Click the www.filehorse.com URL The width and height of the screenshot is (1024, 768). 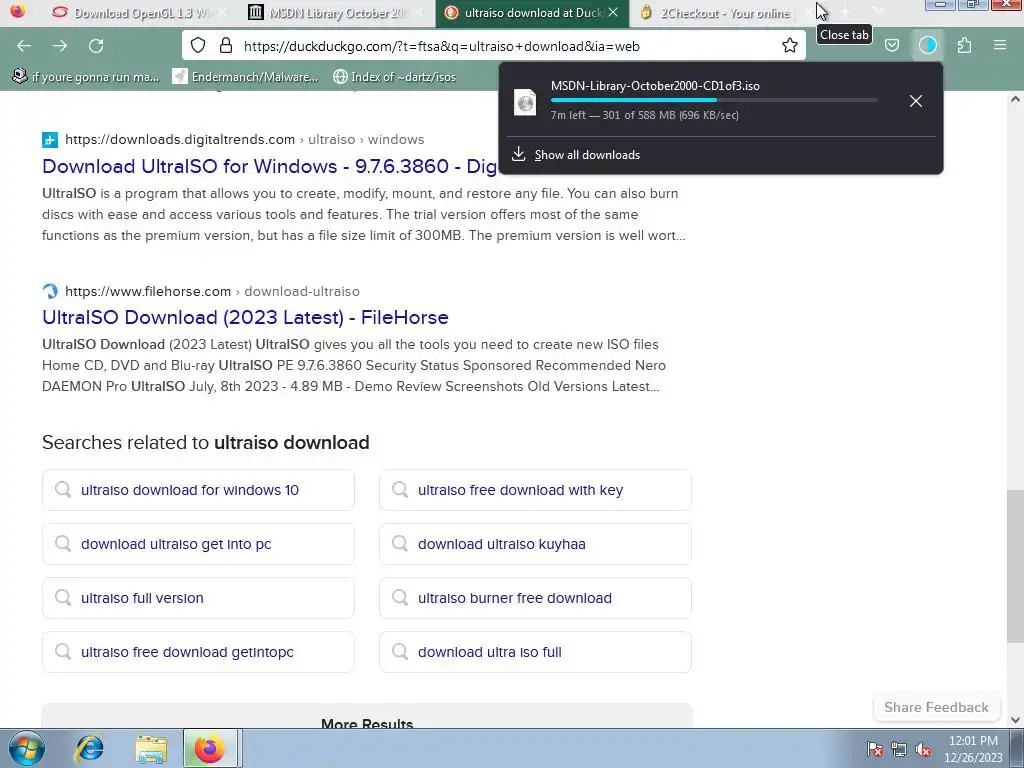point(148,291)
